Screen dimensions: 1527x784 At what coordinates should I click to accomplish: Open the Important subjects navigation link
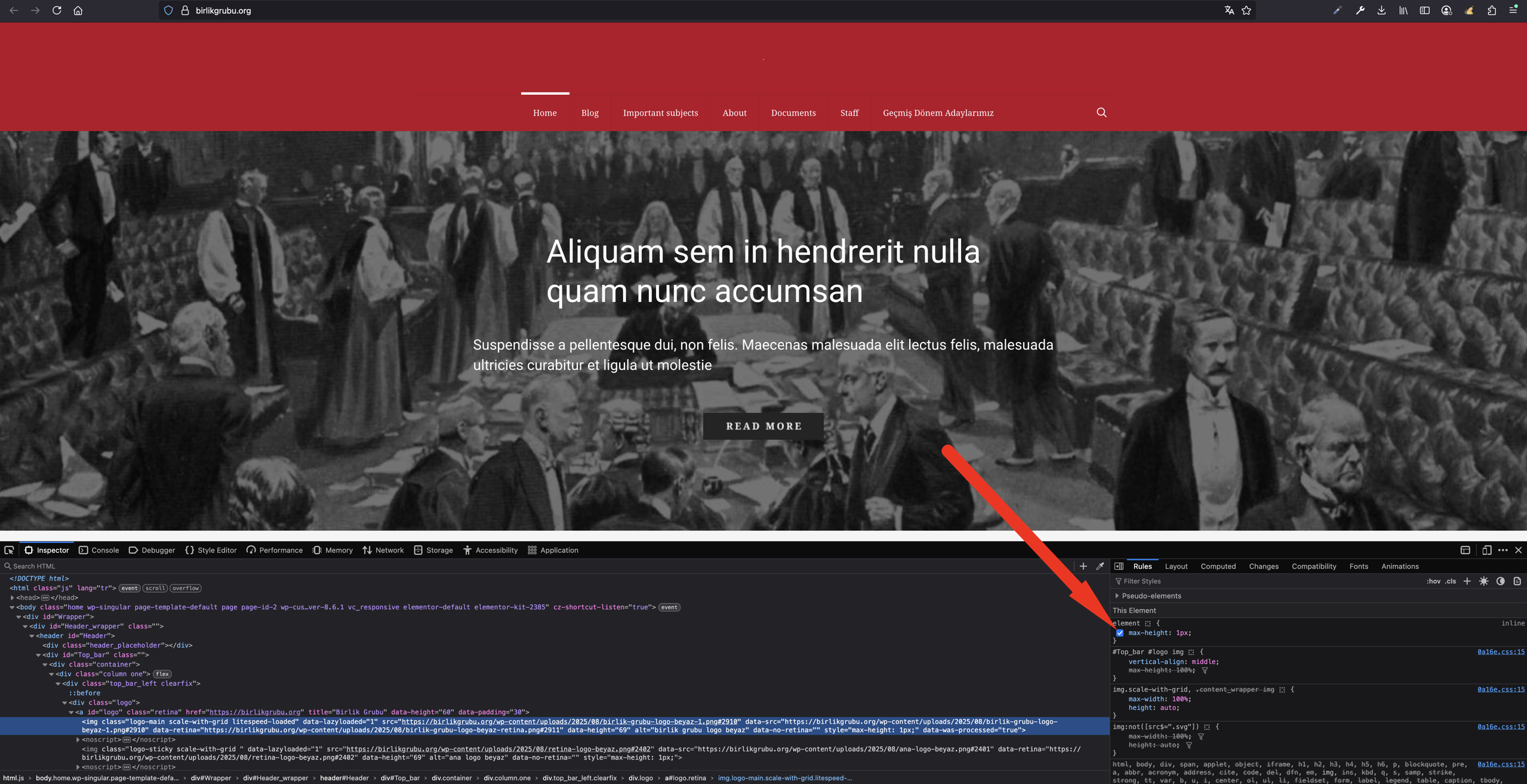(660, 113)
